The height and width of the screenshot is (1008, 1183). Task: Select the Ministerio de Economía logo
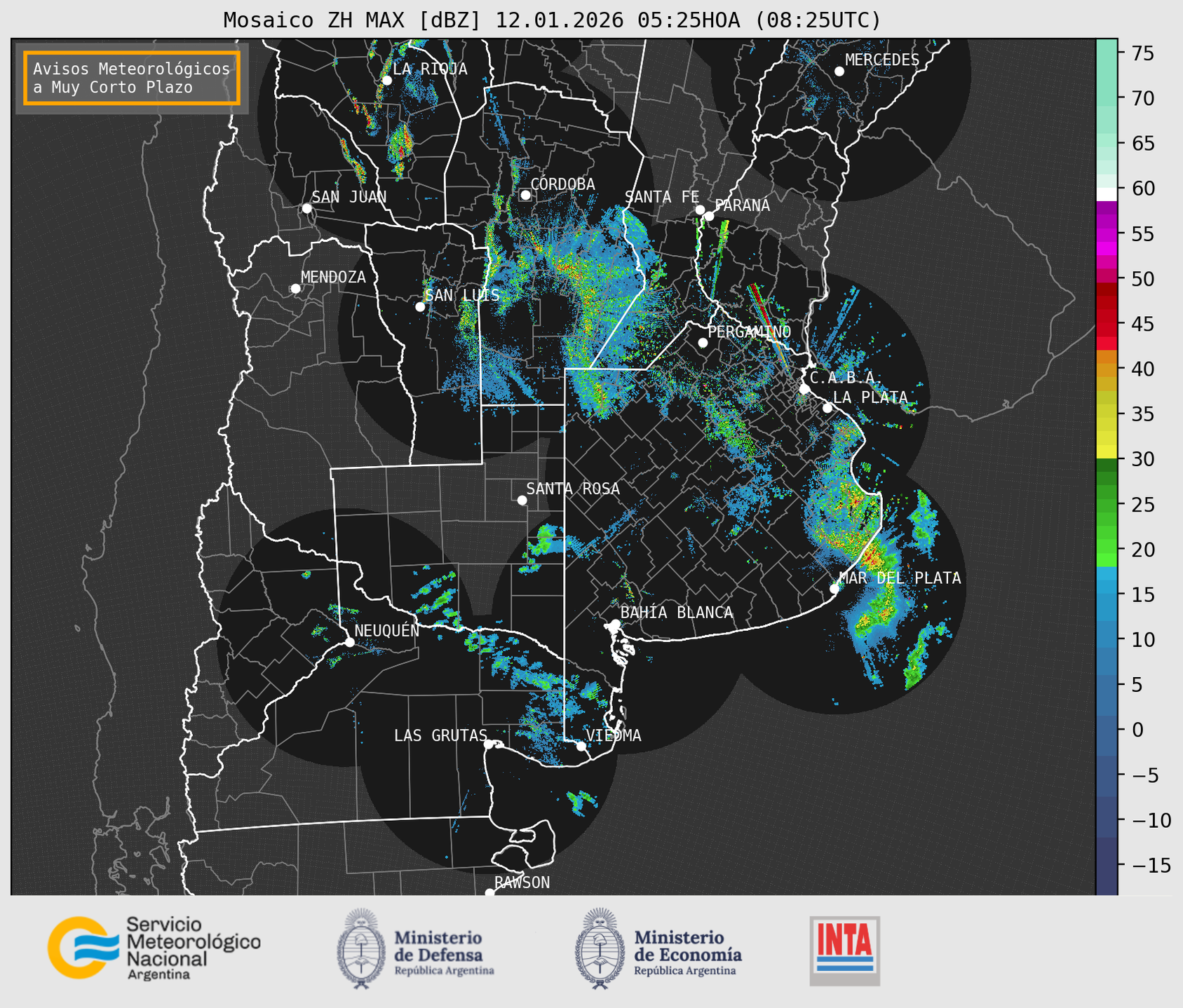pos(658,948)
